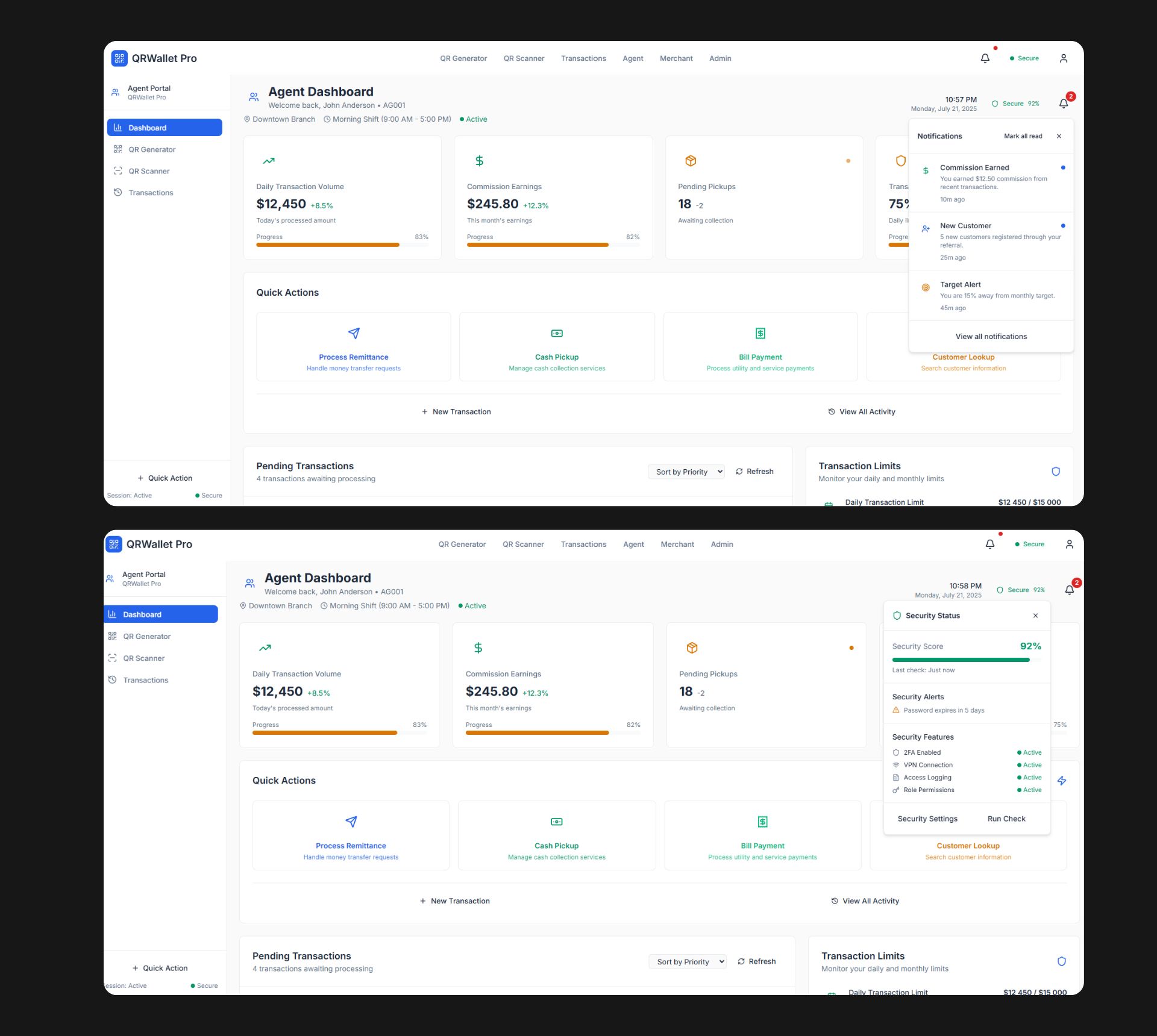Open the View all notifications link
Screen dimensions: 1157x1036
click(x=991, y=337)
